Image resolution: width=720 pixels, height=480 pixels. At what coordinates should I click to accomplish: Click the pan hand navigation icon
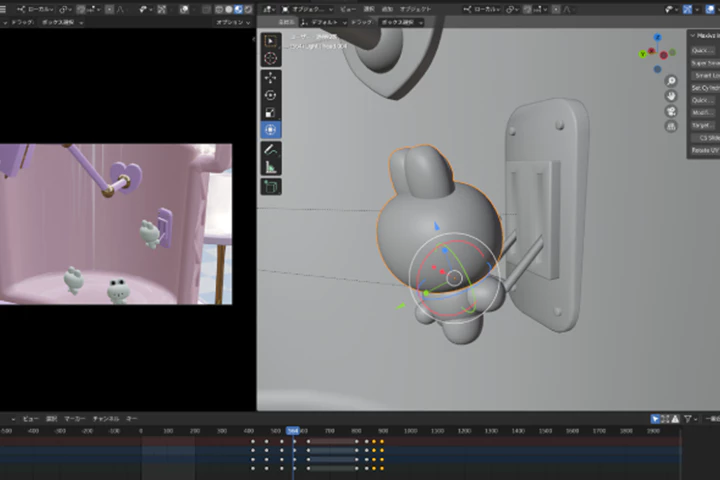point(671,96)
